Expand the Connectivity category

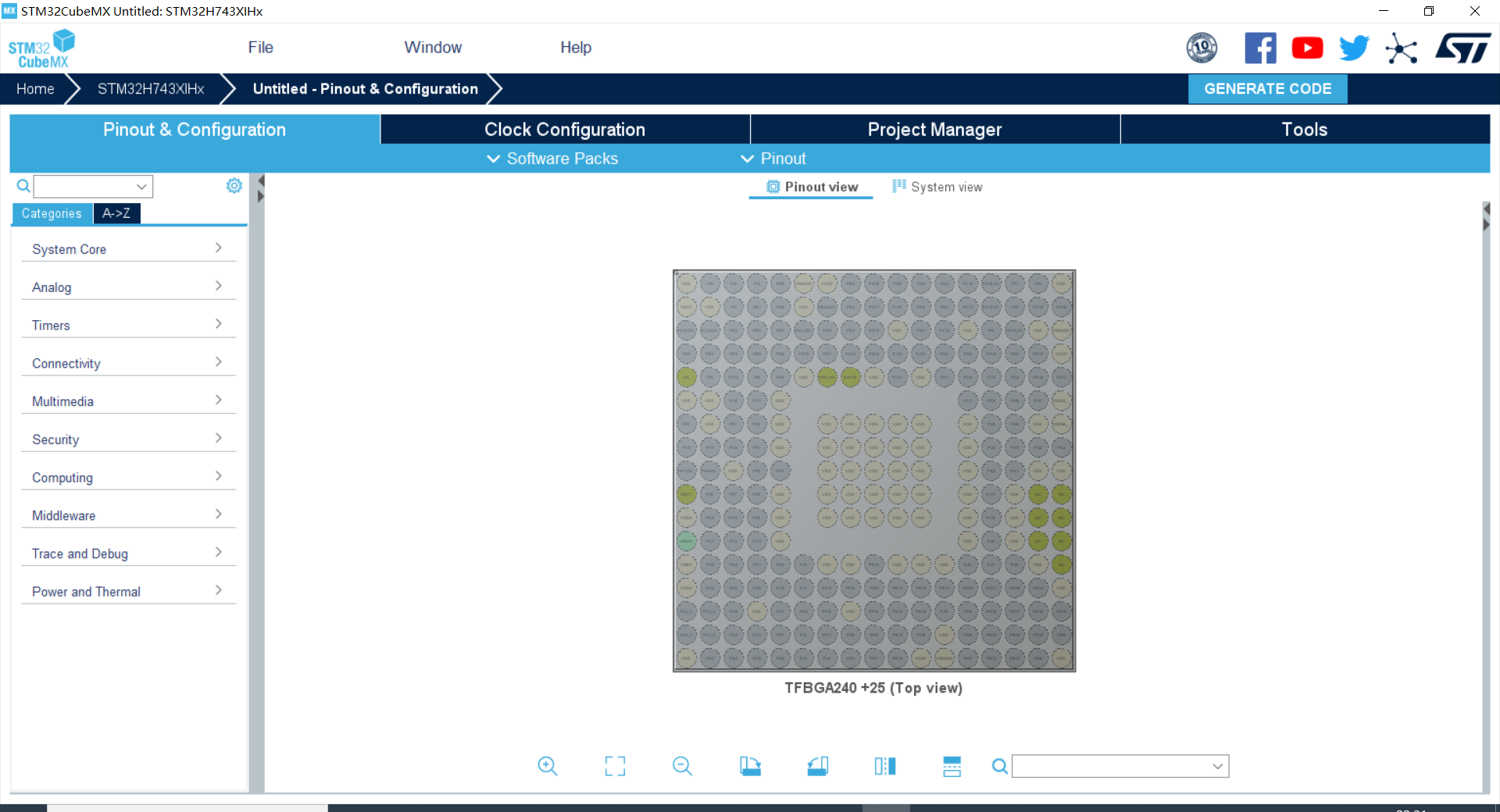129,363
